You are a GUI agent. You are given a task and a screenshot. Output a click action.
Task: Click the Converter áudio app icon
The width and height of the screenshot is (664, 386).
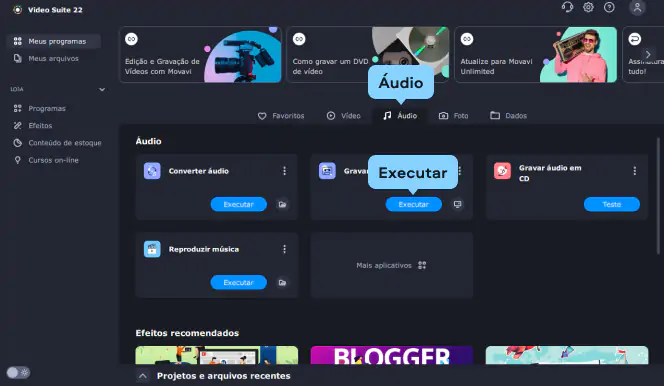(x=152, y=171)
